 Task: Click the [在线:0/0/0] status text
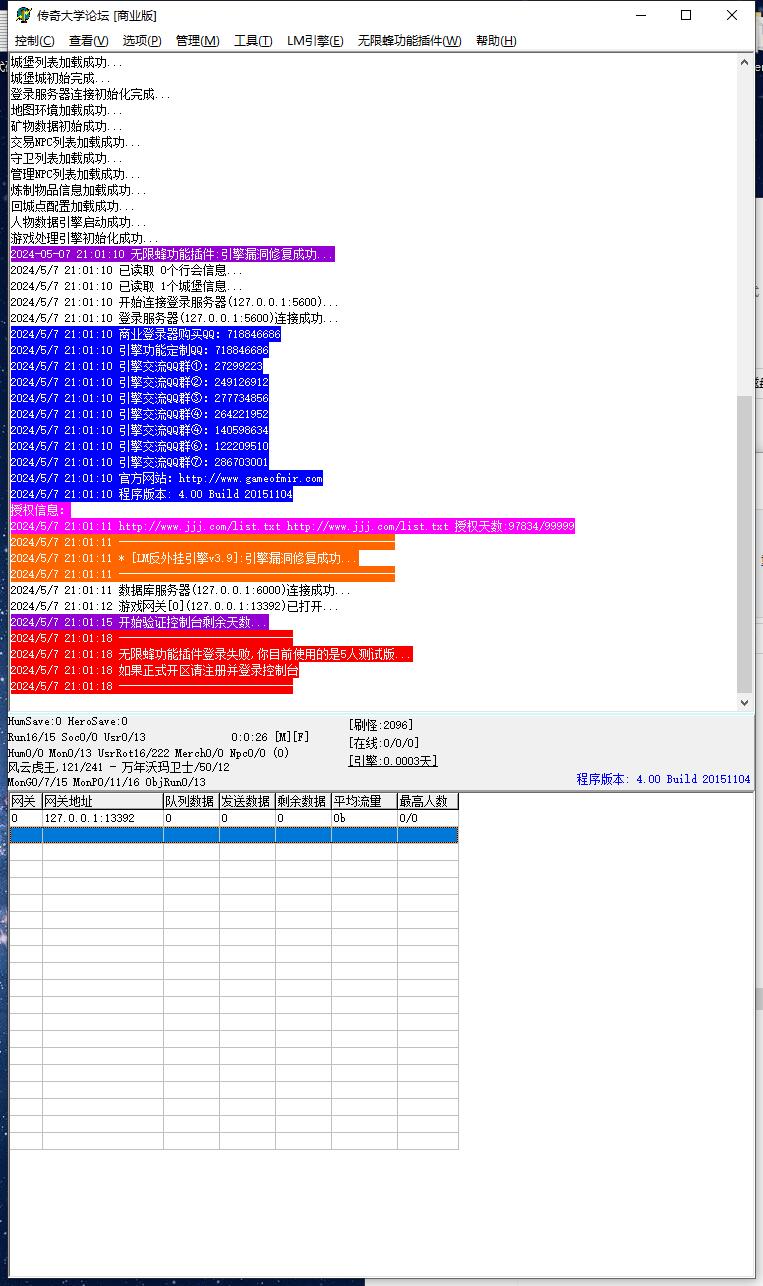pos(384,743)
